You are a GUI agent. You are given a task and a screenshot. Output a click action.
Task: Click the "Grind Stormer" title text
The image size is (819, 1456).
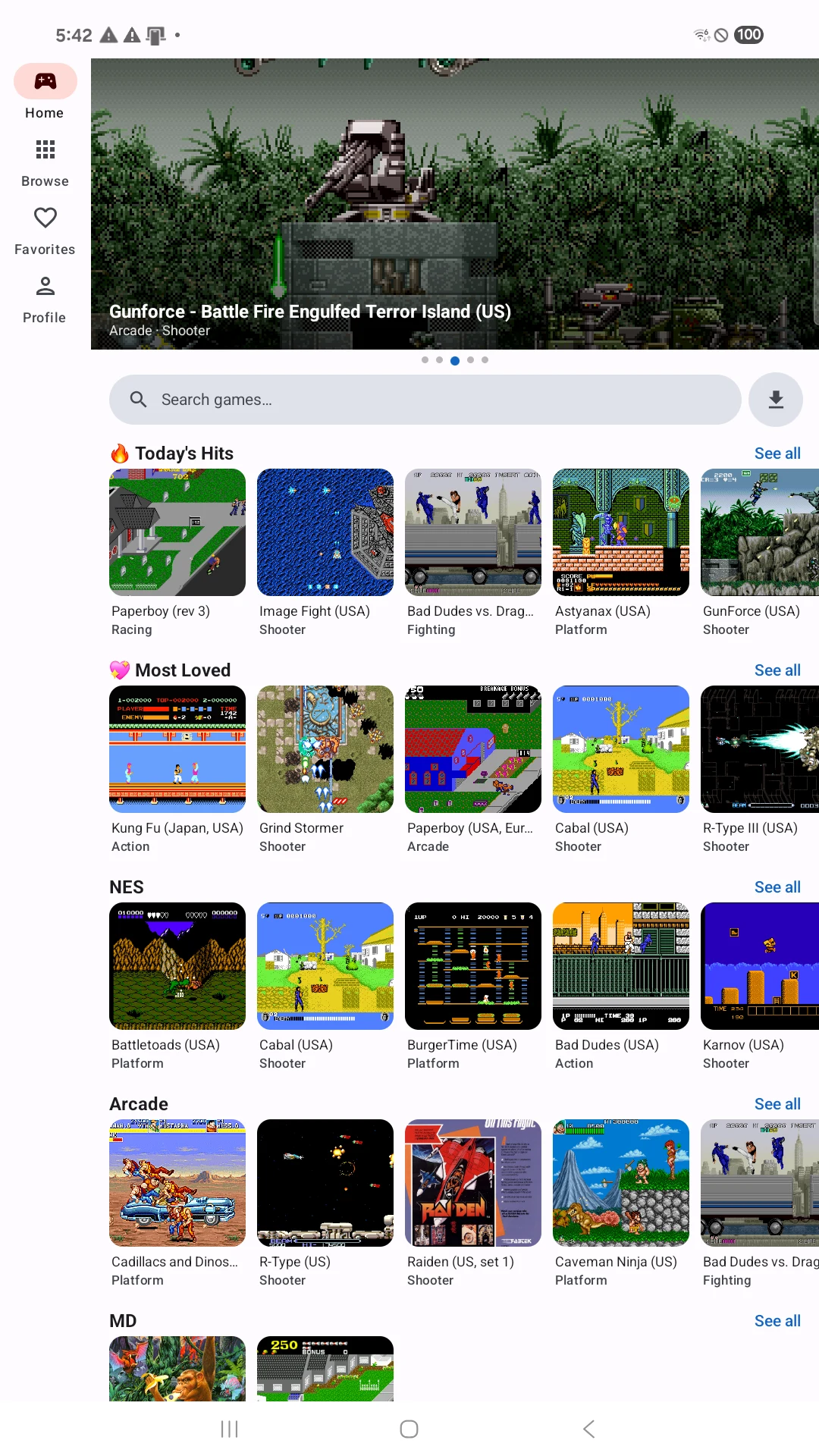[x=301, y=828]
